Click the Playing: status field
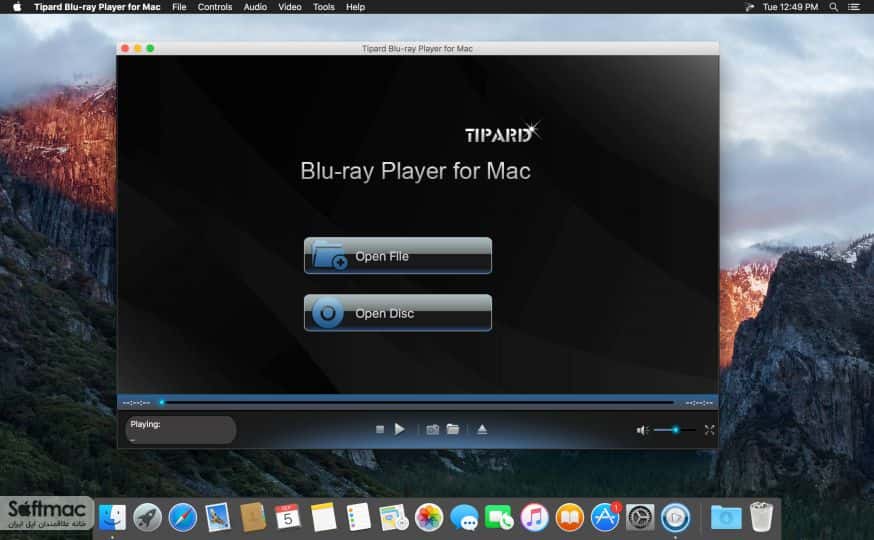Viewport: 874px width, 540px height. point(180,430)
